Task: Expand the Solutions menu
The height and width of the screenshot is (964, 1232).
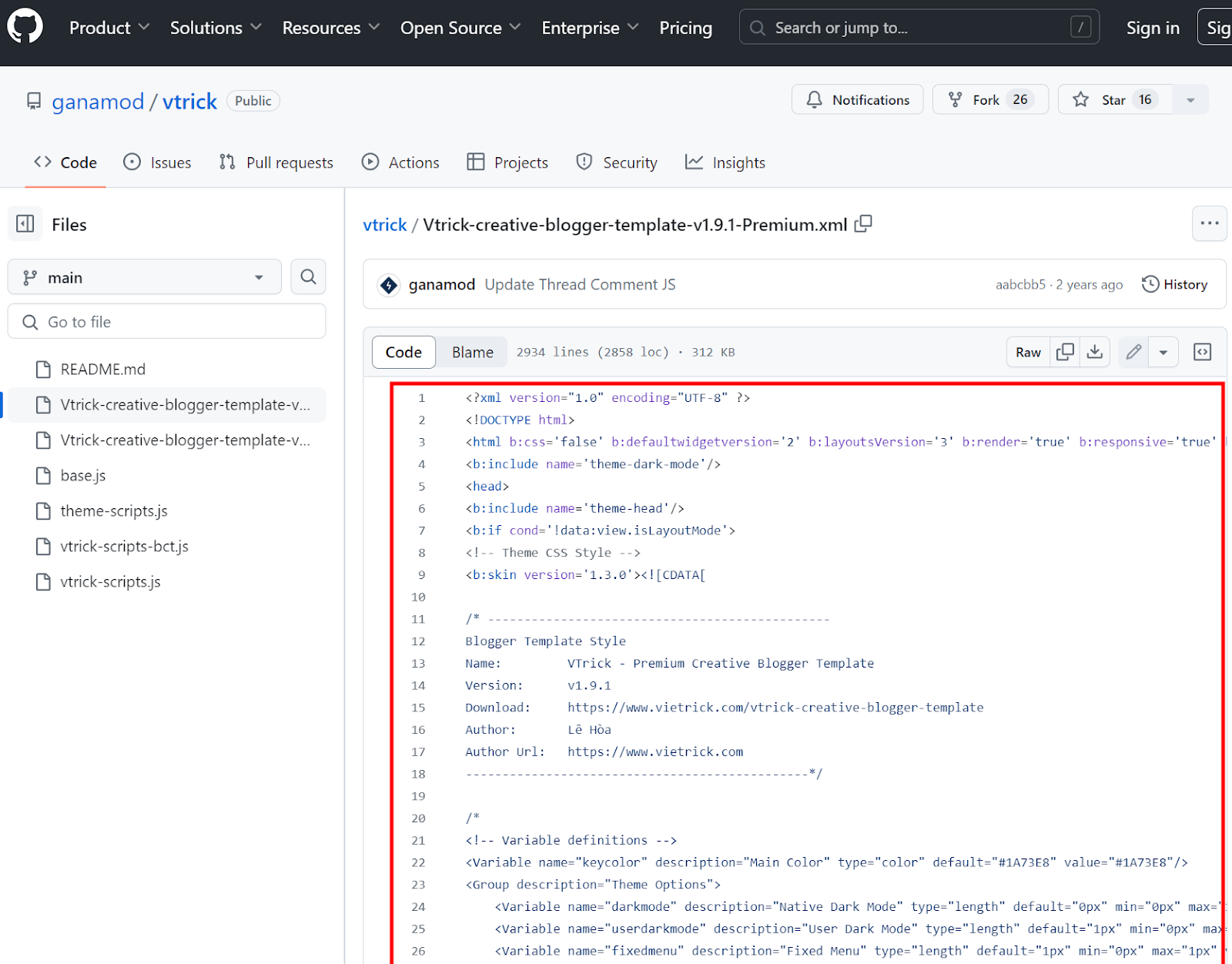Action: pyautogui.click(x=216, y=28)
